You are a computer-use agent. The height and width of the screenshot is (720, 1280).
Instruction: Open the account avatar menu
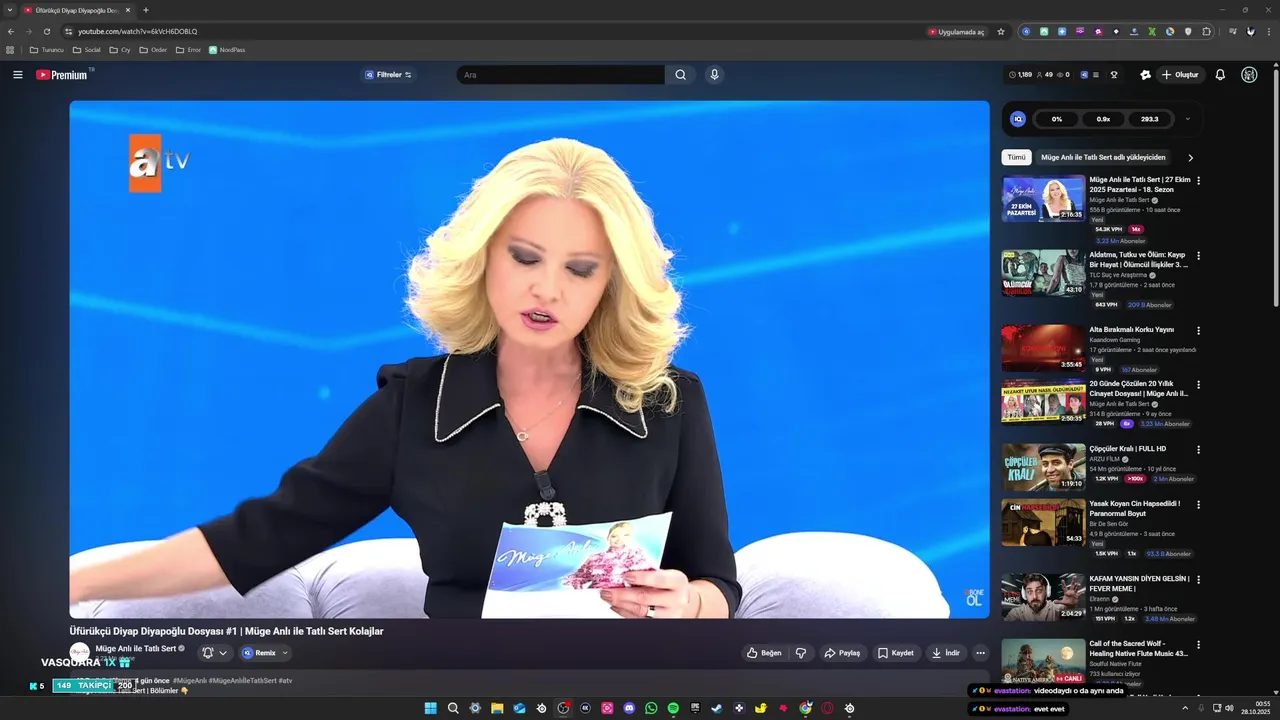point(1249,75)
